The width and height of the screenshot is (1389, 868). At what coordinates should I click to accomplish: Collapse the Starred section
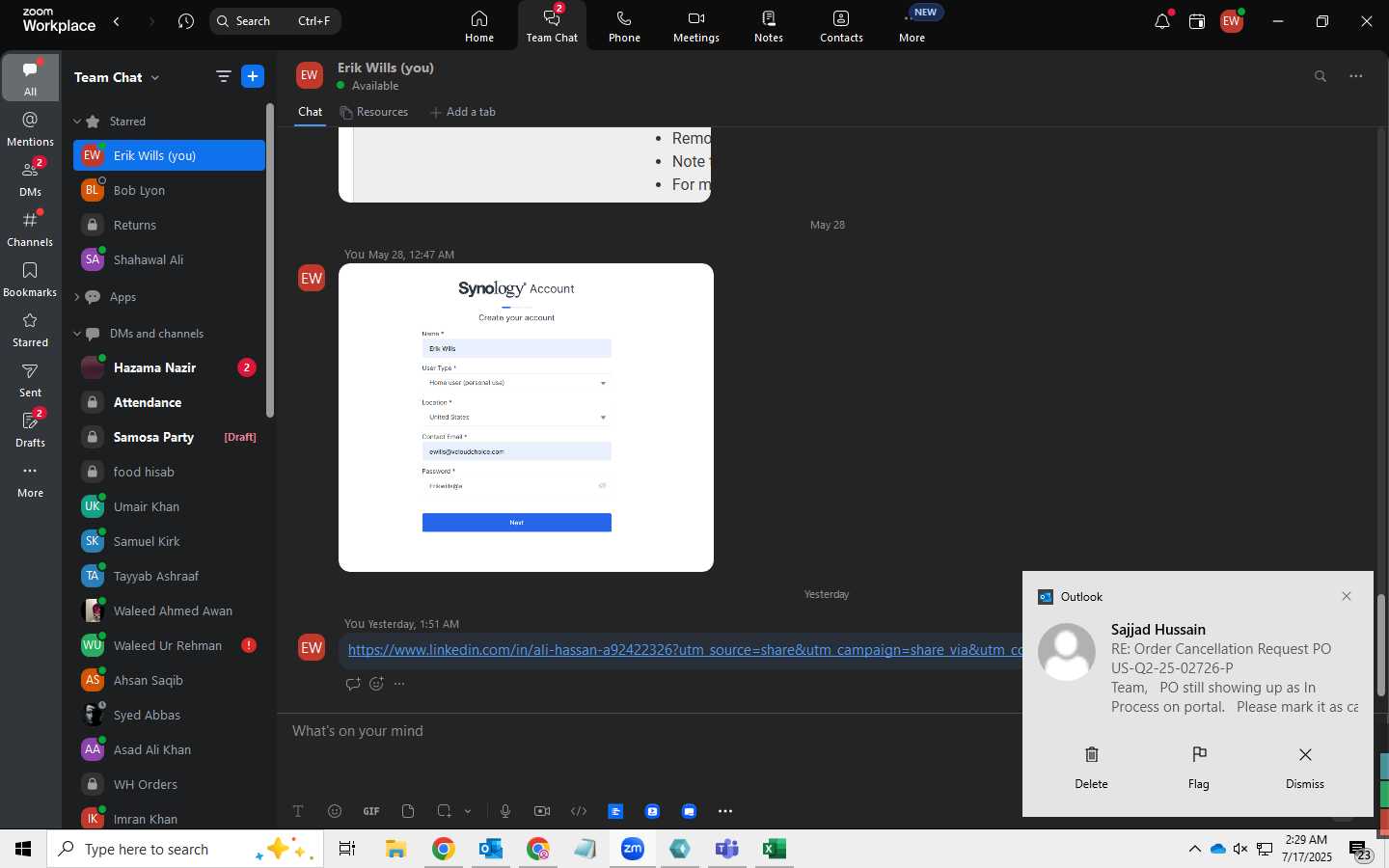tap(77, 122)
